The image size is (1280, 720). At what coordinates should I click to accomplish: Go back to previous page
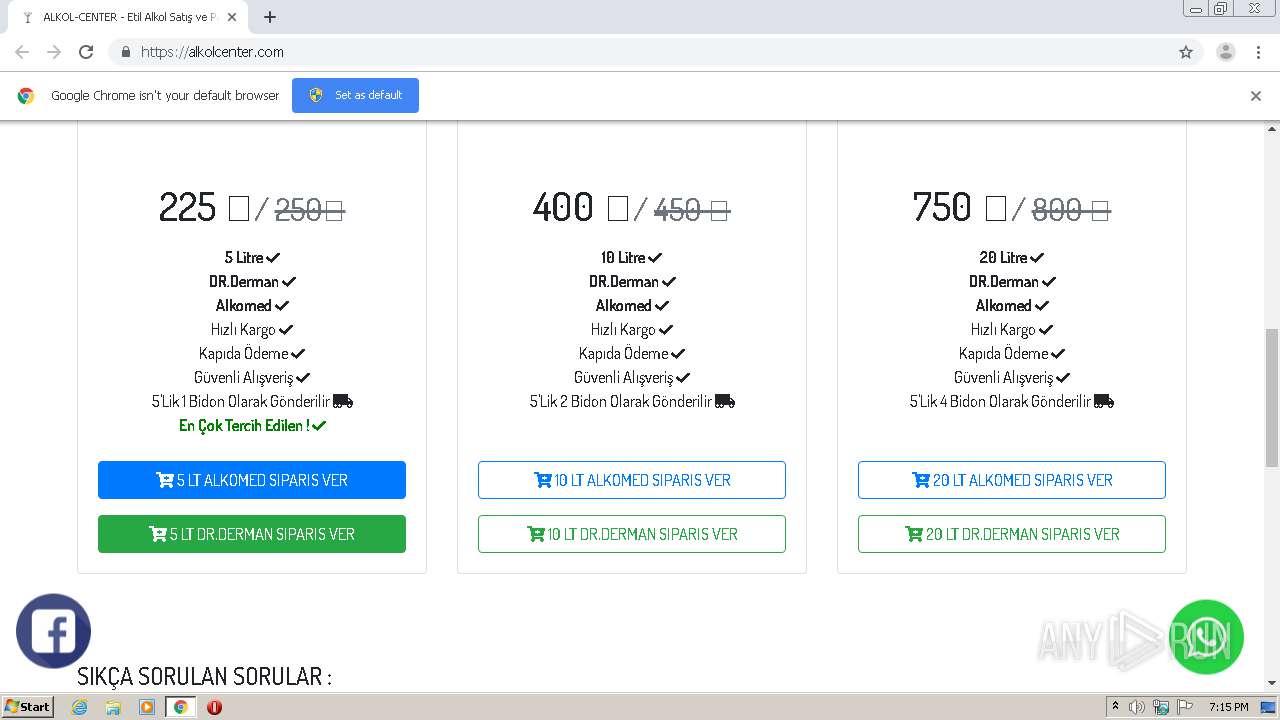[22, 52]
